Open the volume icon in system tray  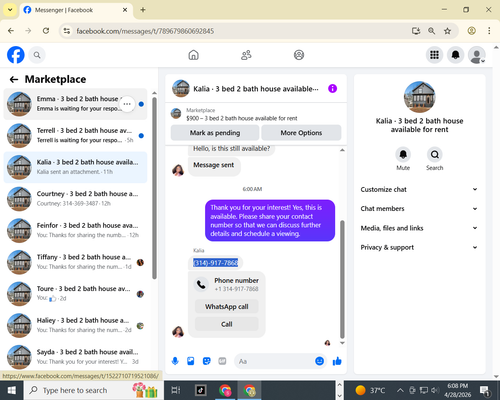coord(435,390)
